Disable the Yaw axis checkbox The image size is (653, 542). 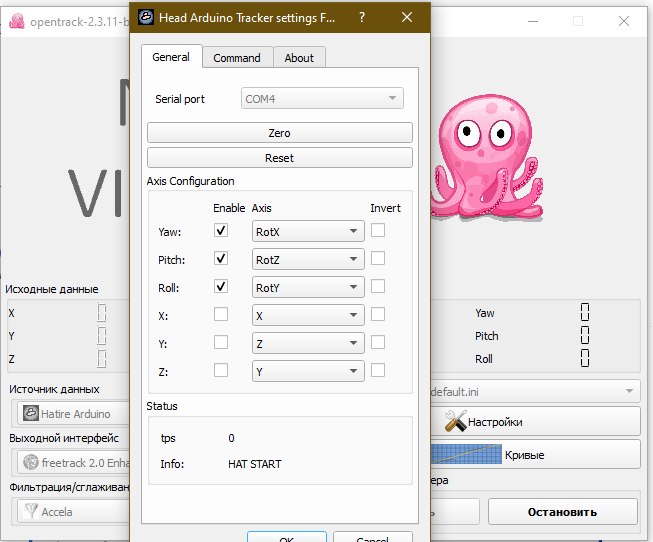click(221, 230)
